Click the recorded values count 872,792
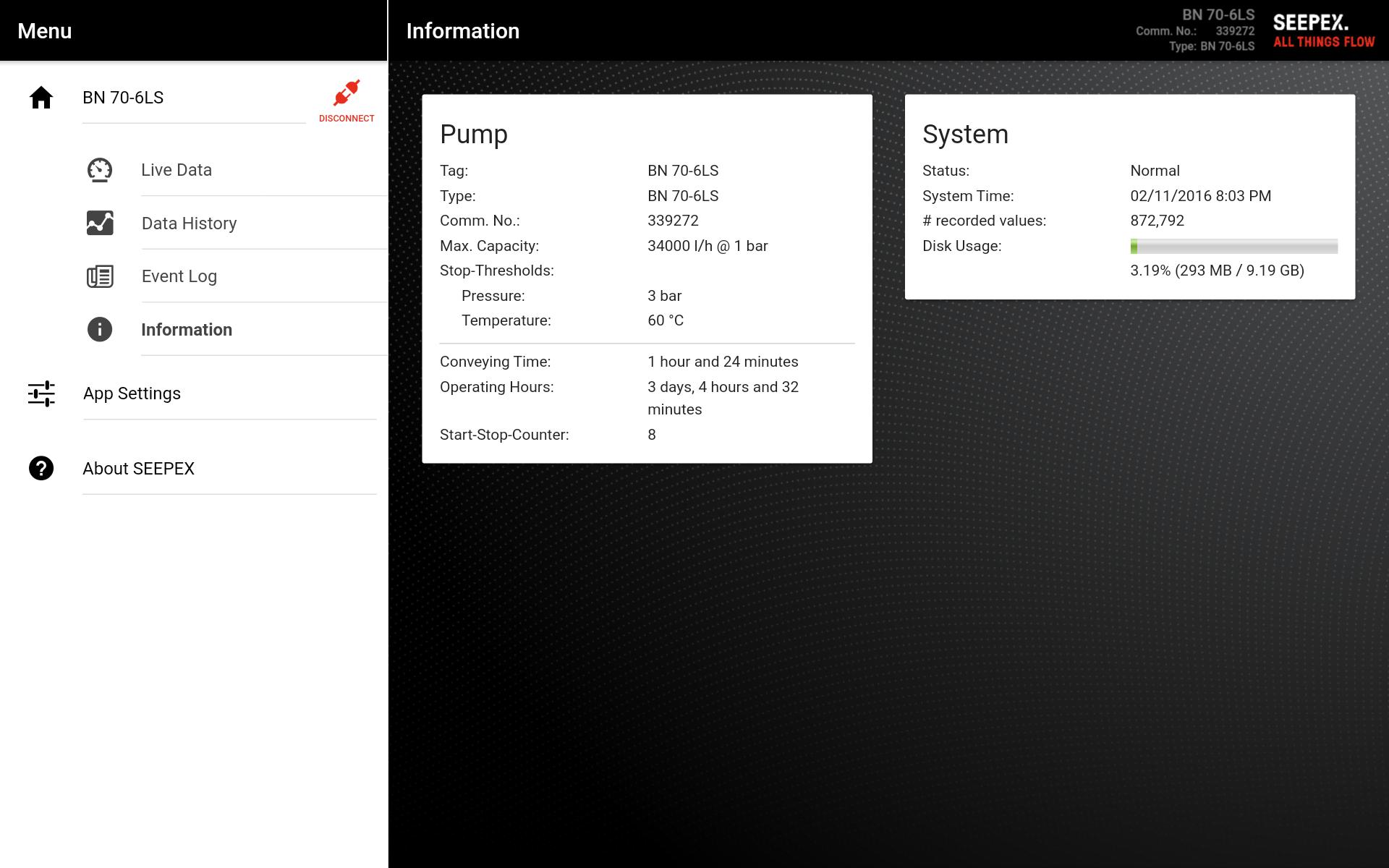 (1157, 221)
